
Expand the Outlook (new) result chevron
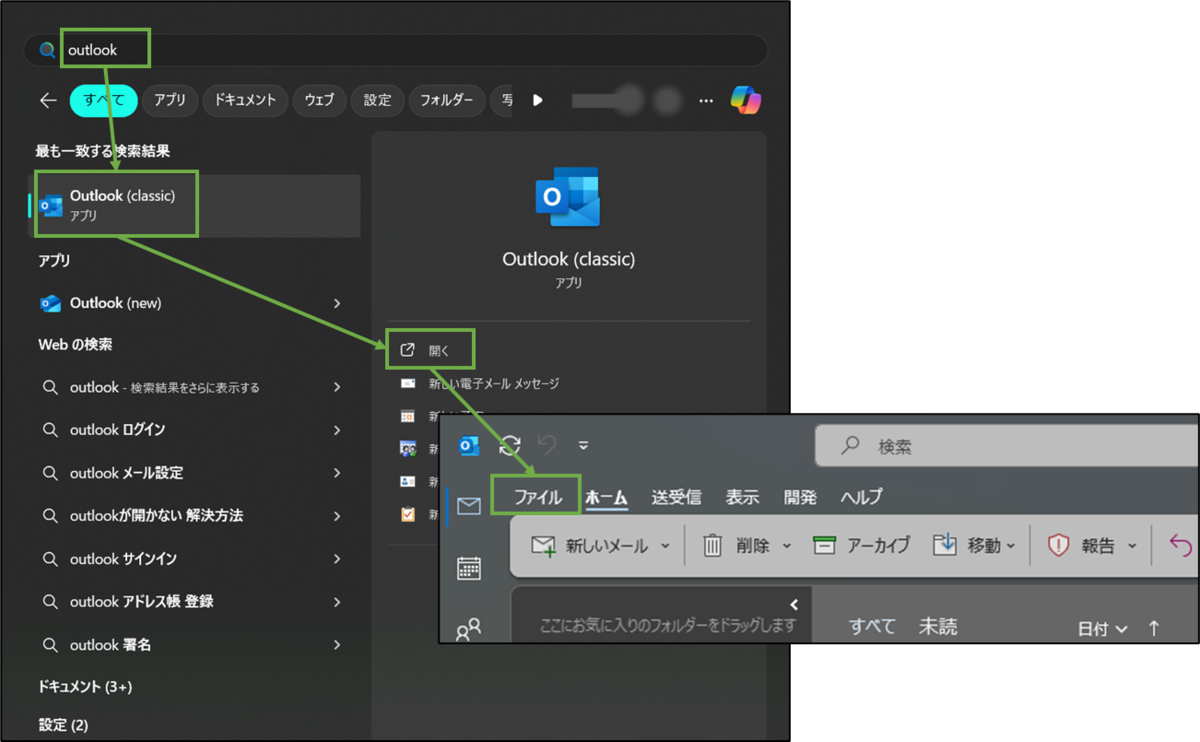(337, 303)
